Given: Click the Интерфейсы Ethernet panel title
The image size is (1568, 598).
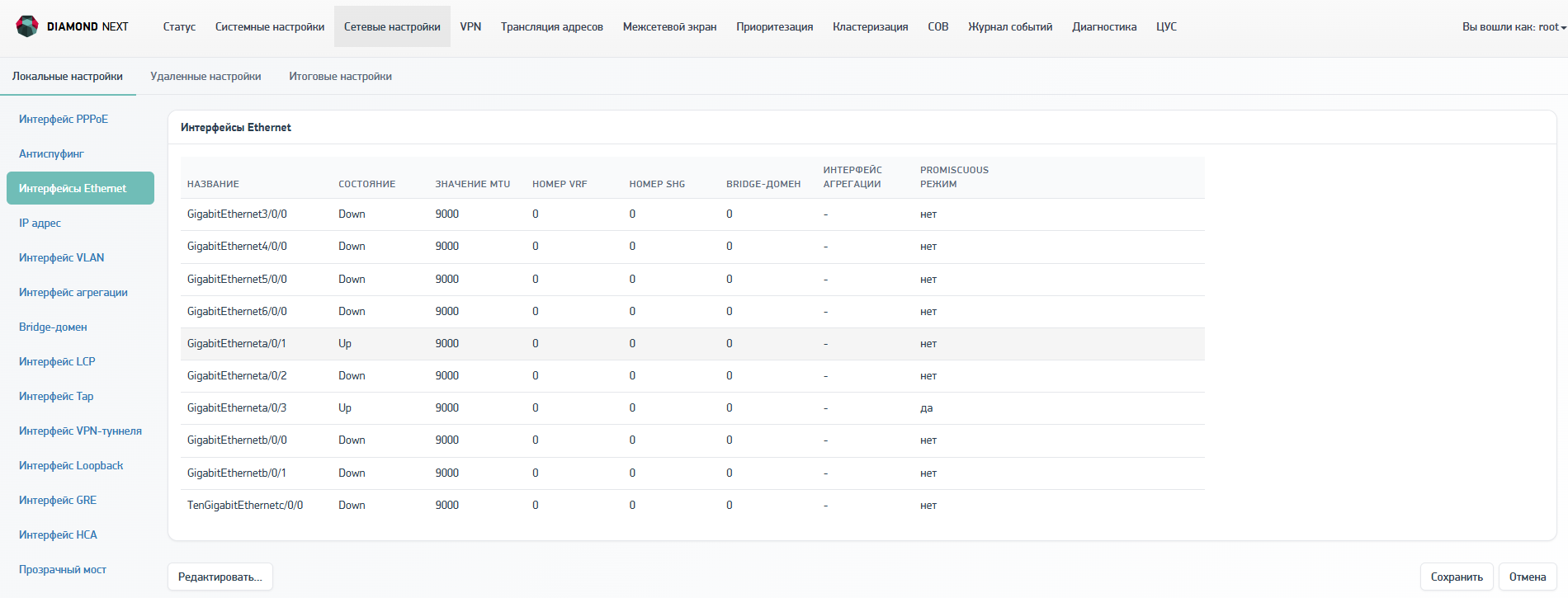Looking at the screenshot, I should pos(236,127).
